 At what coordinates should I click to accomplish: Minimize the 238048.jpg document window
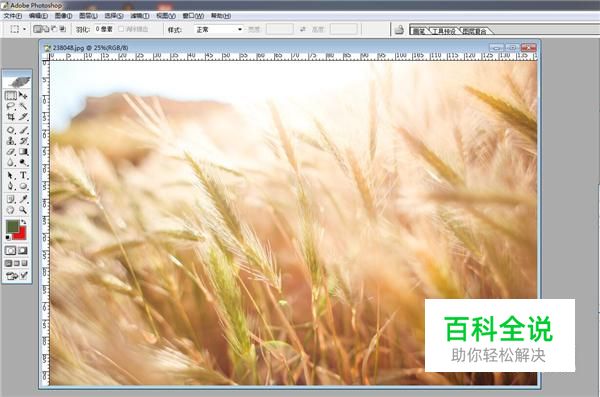tap(497, 47)
